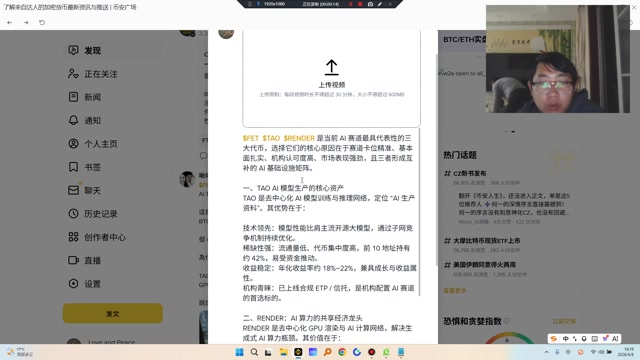Viewport: 640px width, 360px height.
Task: Open 书签 (Bookmarks) in the sidebar
Action: (84, 167)
